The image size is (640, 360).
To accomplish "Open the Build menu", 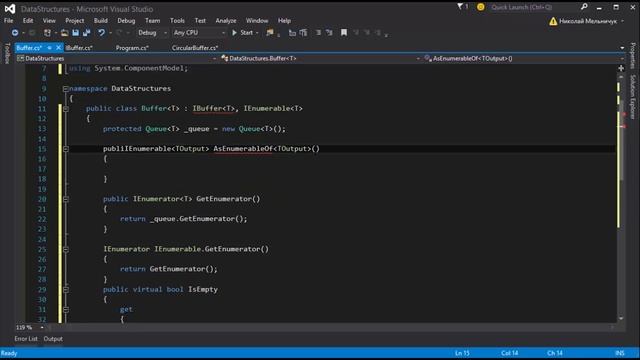I will pyautogui.click(x=100, y=20).
